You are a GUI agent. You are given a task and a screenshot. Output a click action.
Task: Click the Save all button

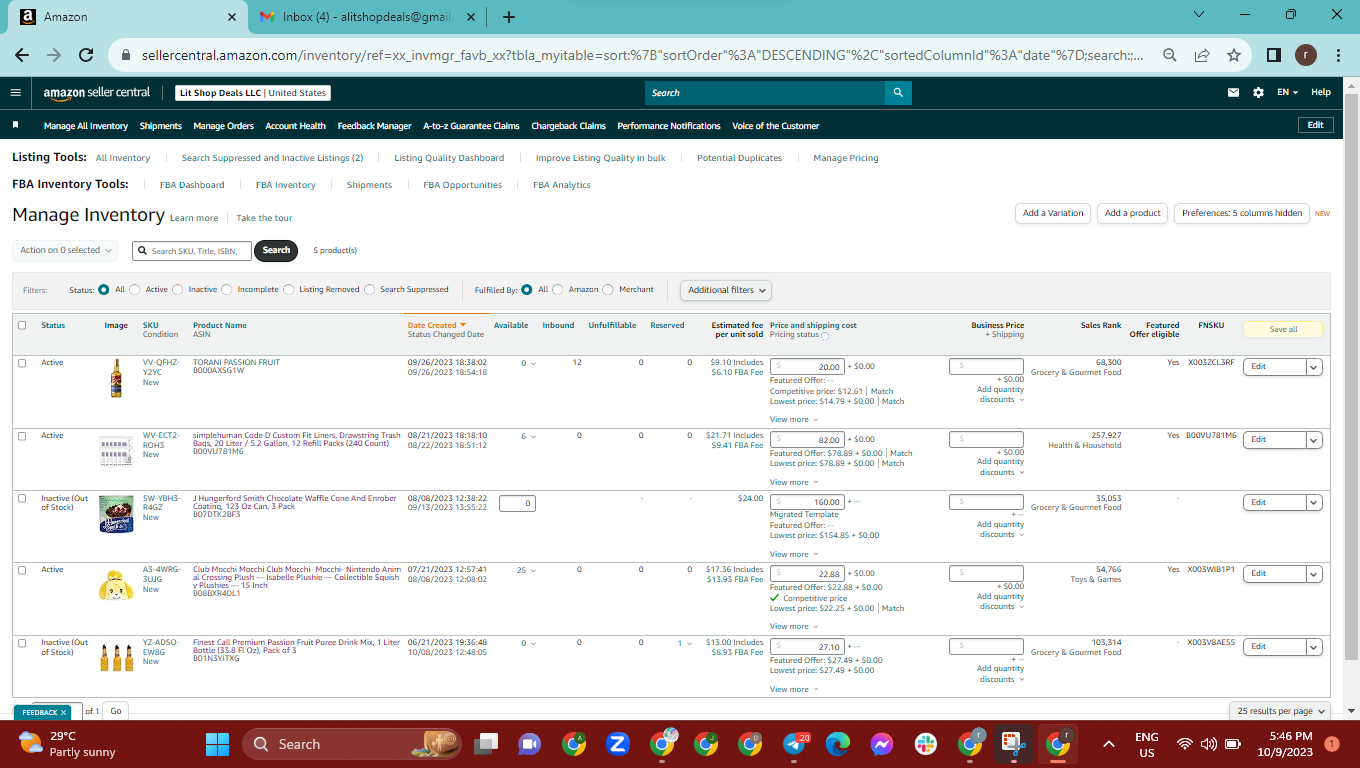tap(1283, 329)
